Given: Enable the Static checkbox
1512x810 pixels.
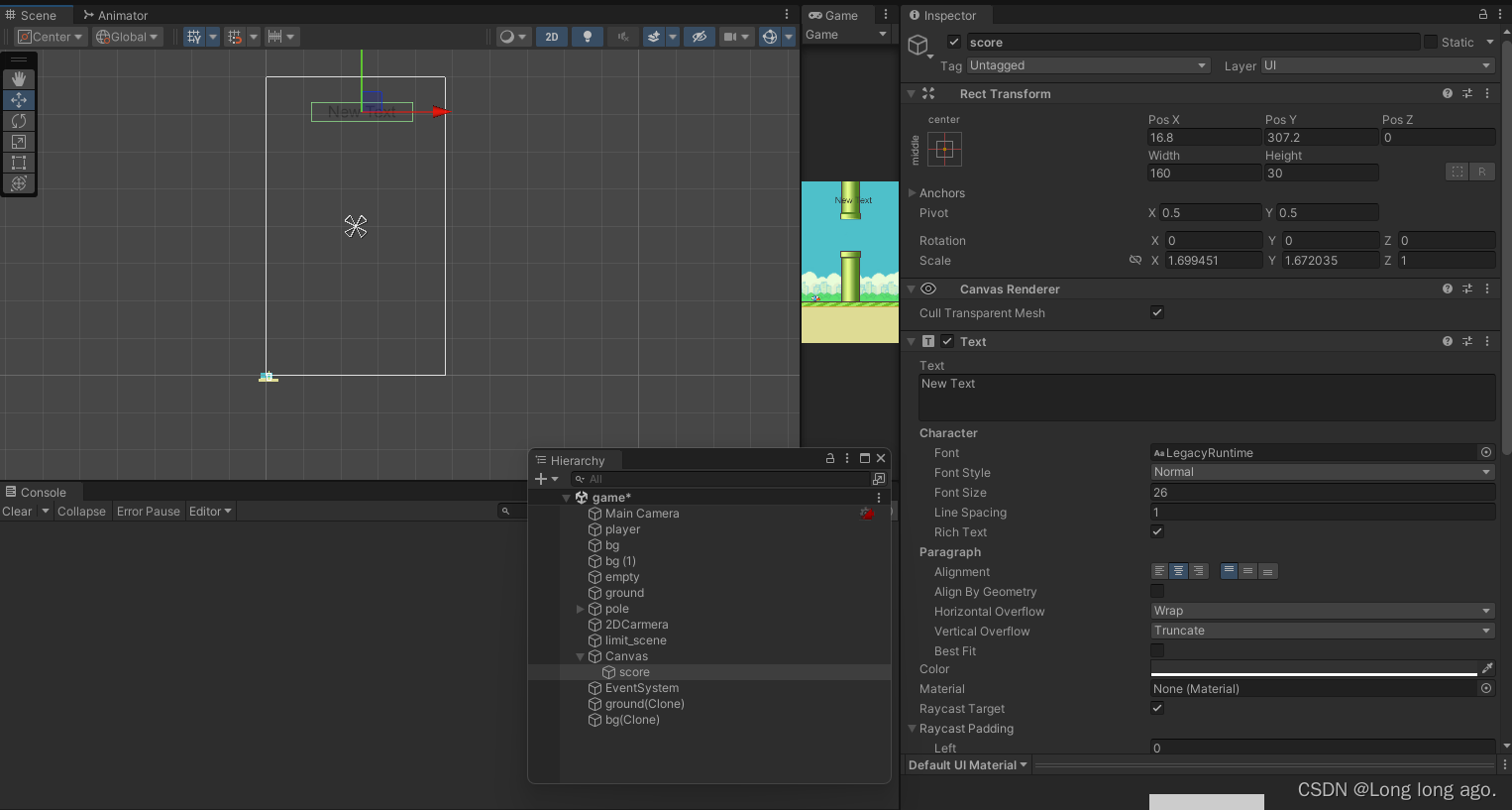Looking at the screenshot, I should pos(1431,42).
